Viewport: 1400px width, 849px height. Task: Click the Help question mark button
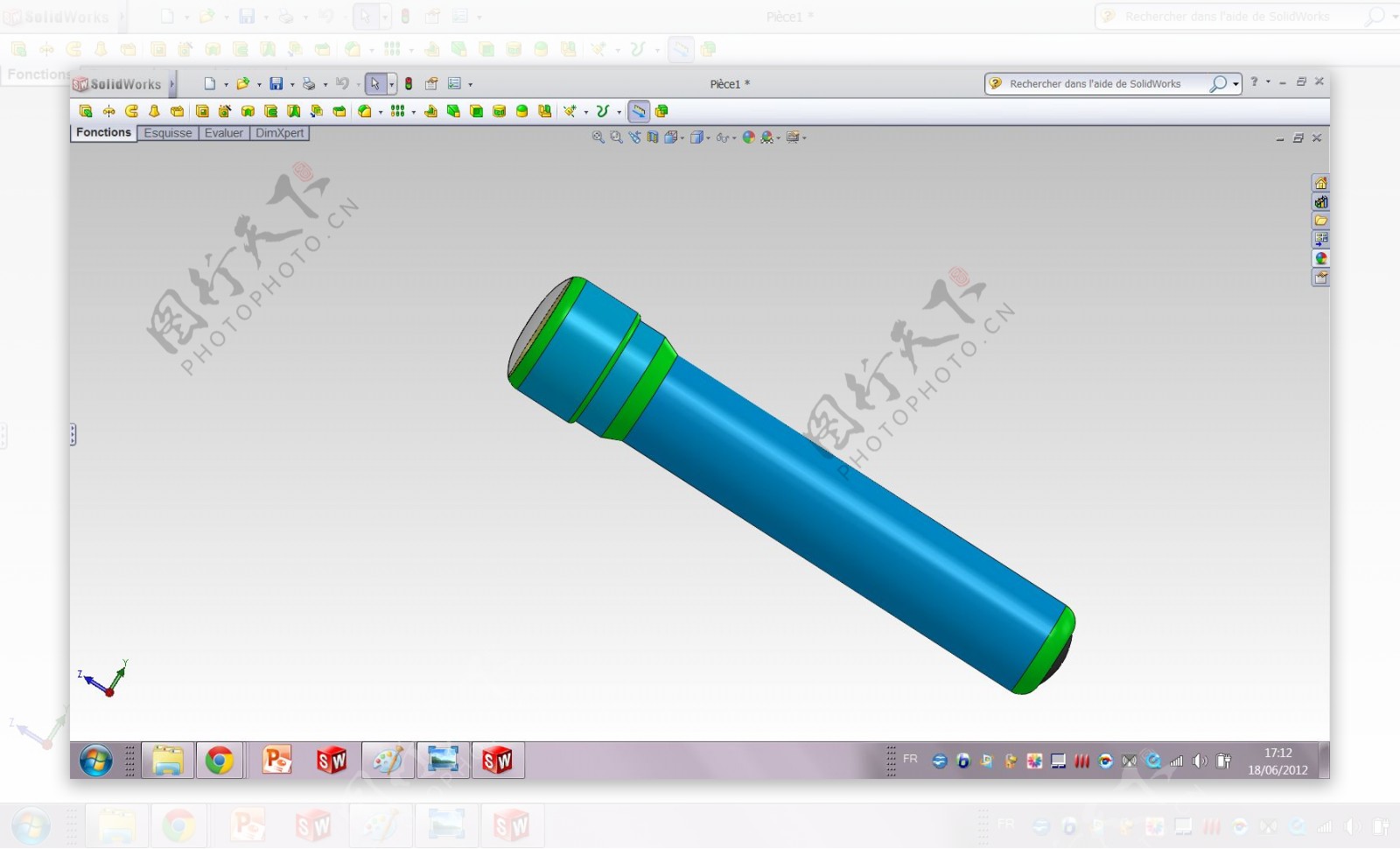pos(1254,81)
